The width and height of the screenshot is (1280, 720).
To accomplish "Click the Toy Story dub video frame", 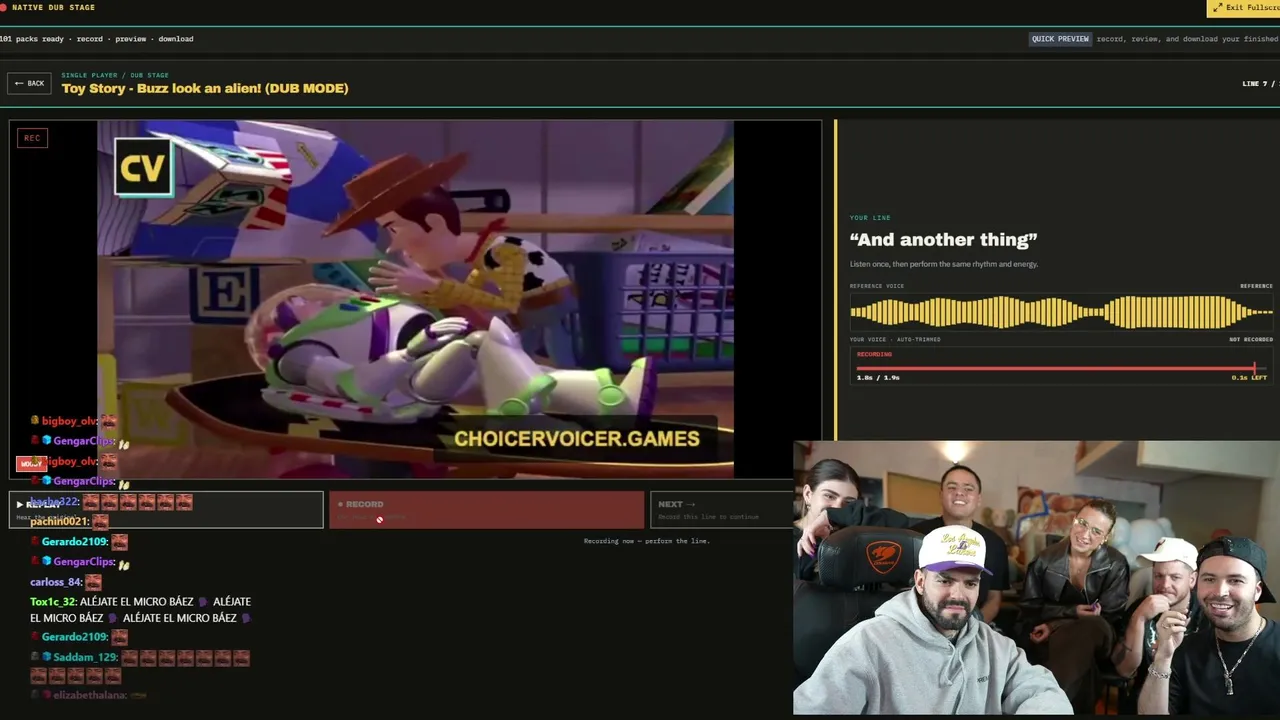I will (x=415, y=299).
